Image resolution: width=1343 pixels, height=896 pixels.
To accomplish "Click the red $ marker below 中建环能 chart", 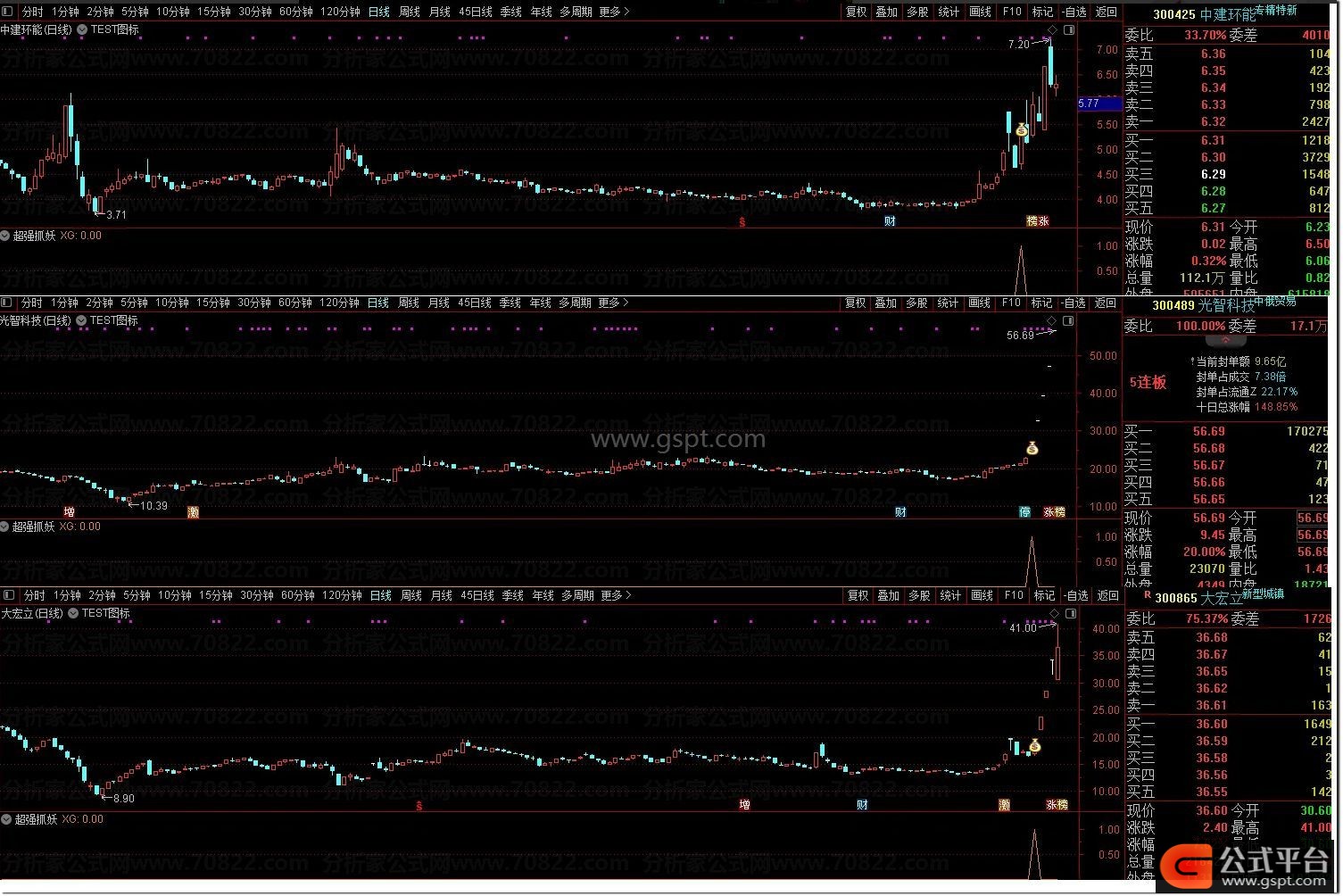I will (x=742, y=221).
